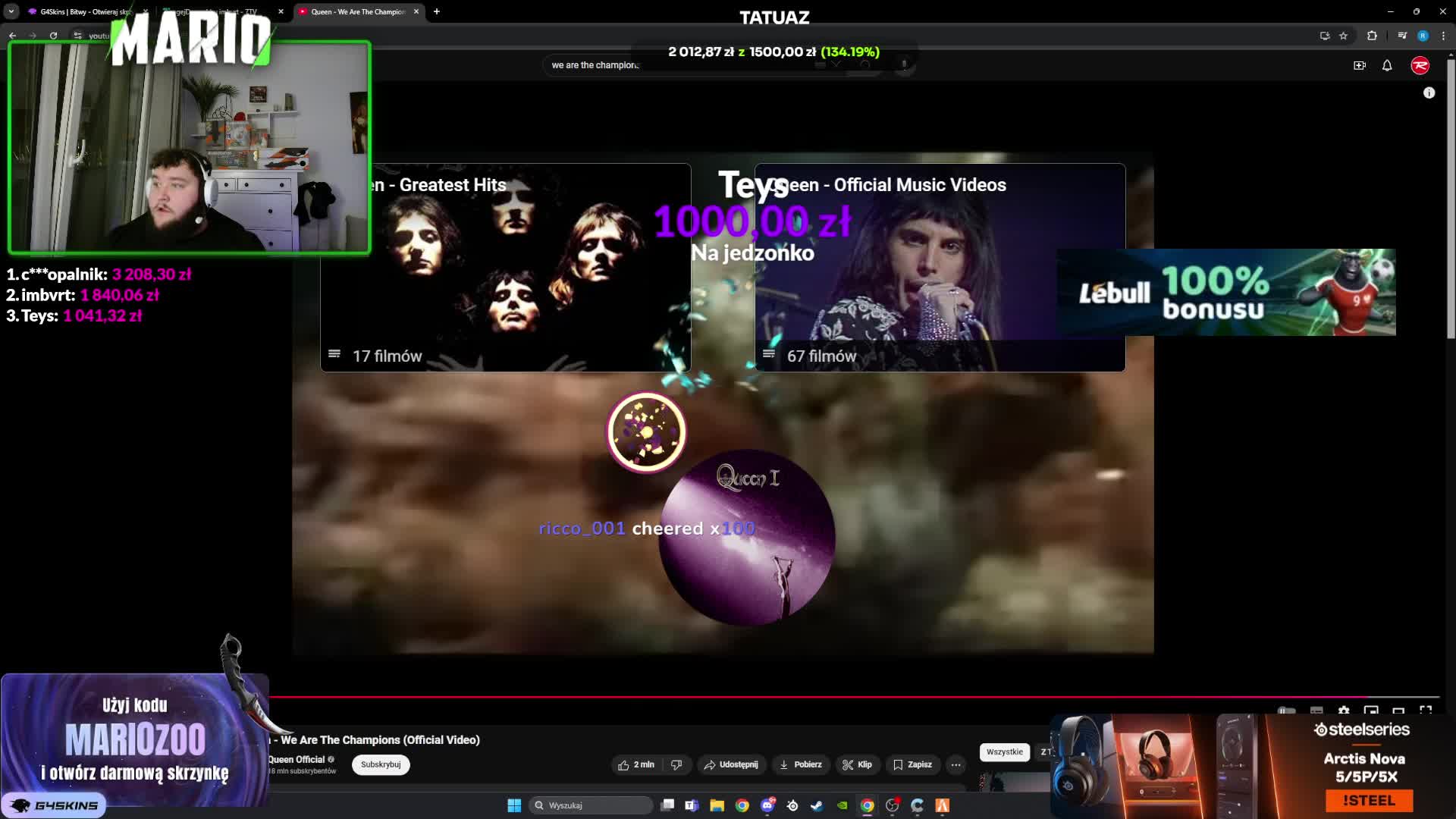This screenshot has height=819, width=1456.
Task: Open video player settings gear
Action: (x=1344, y=711)
